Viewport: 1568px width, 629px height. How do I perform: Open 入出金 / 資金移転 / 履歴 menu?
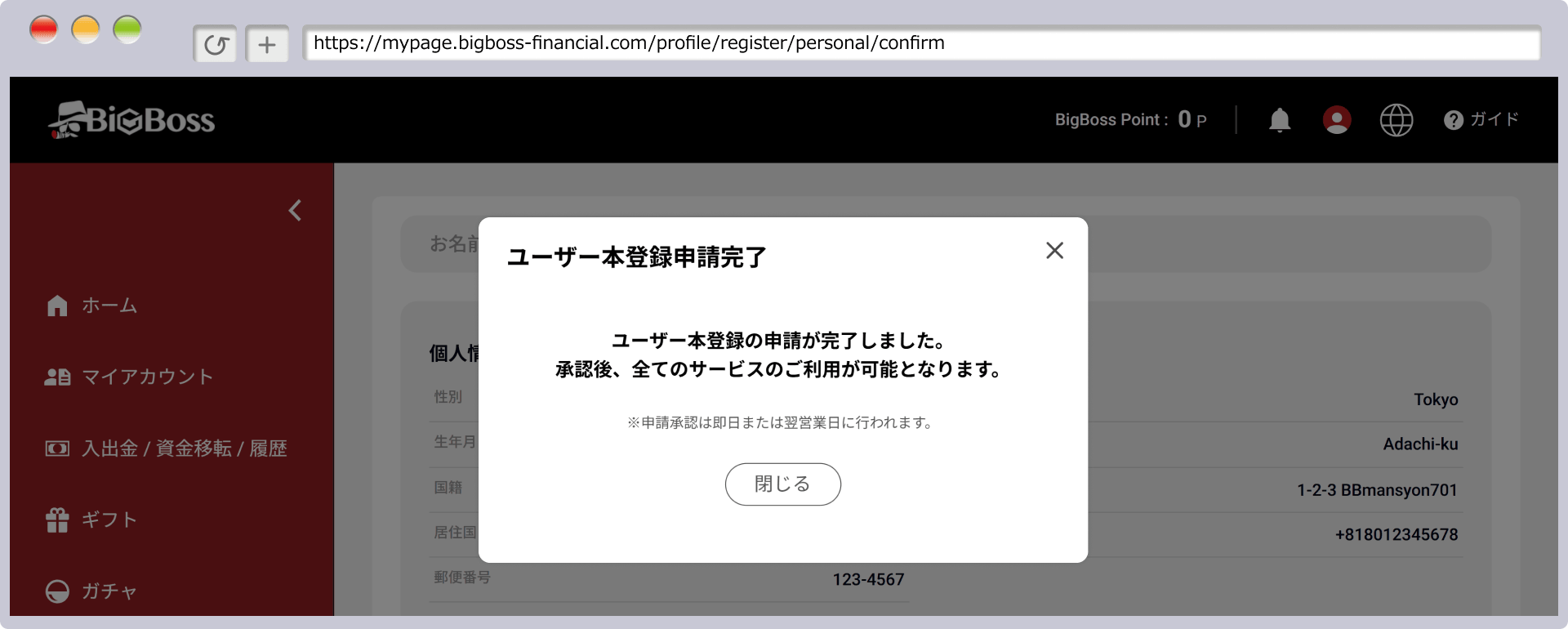(185, 448)
